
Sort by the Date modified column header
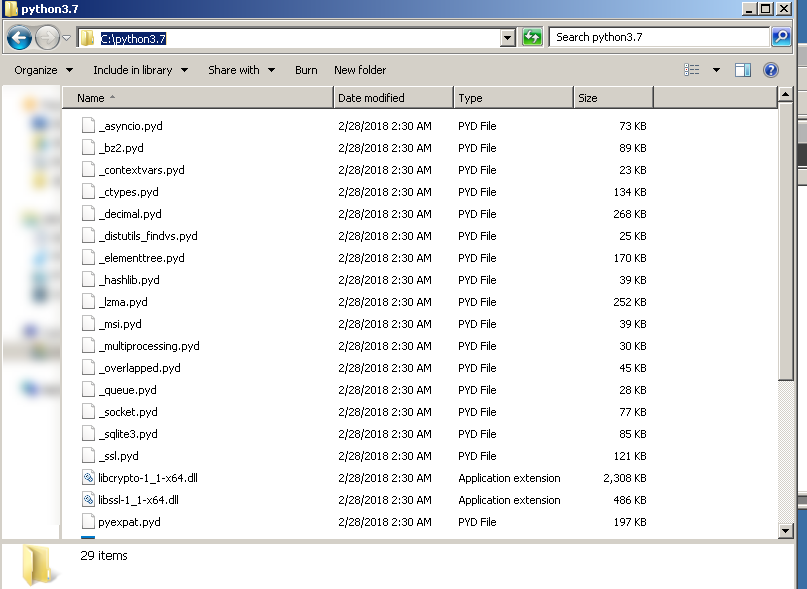pos(393,98)
